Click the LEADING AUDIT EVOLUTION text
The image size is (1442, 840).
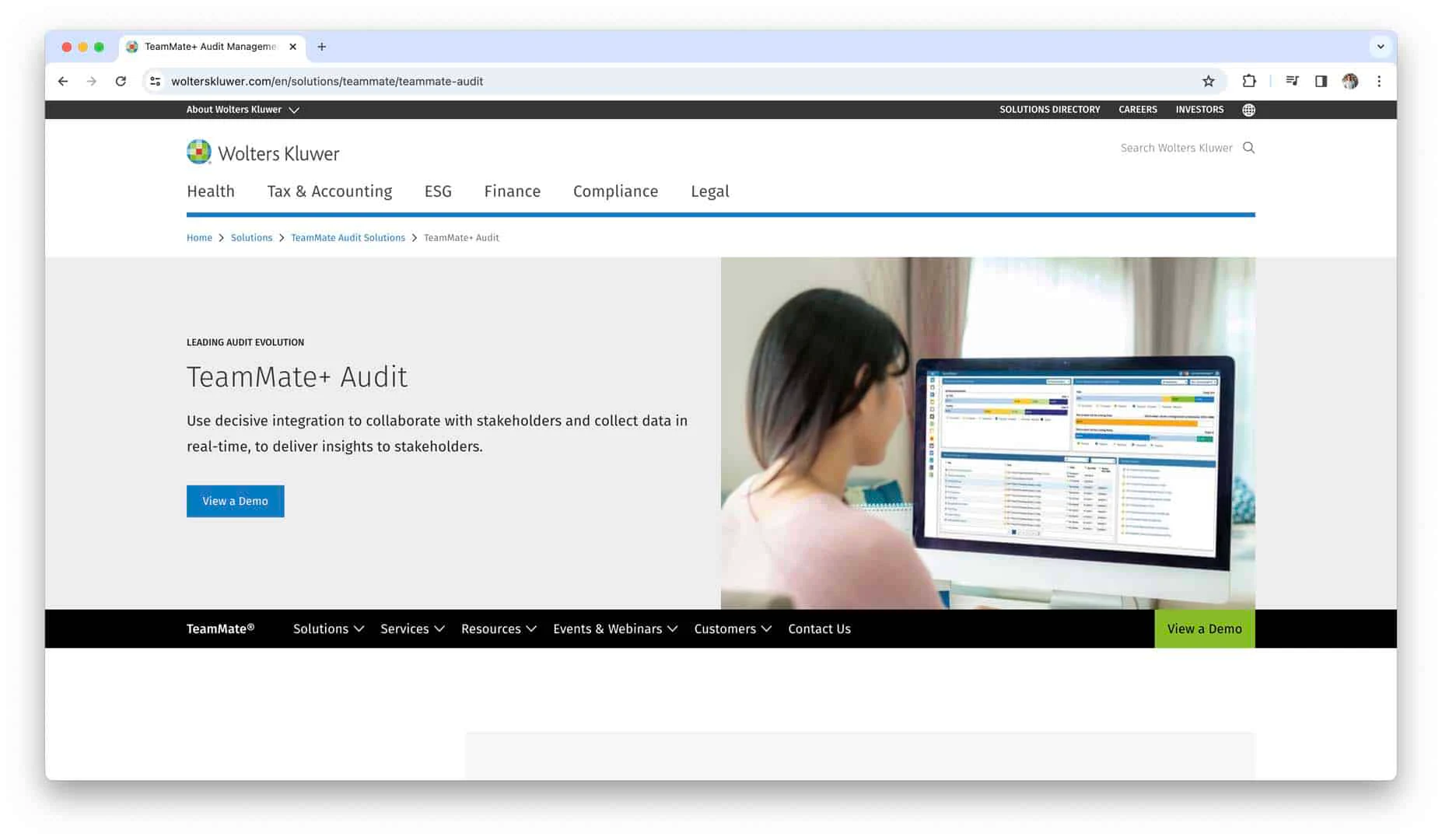(x=245, y=342)
